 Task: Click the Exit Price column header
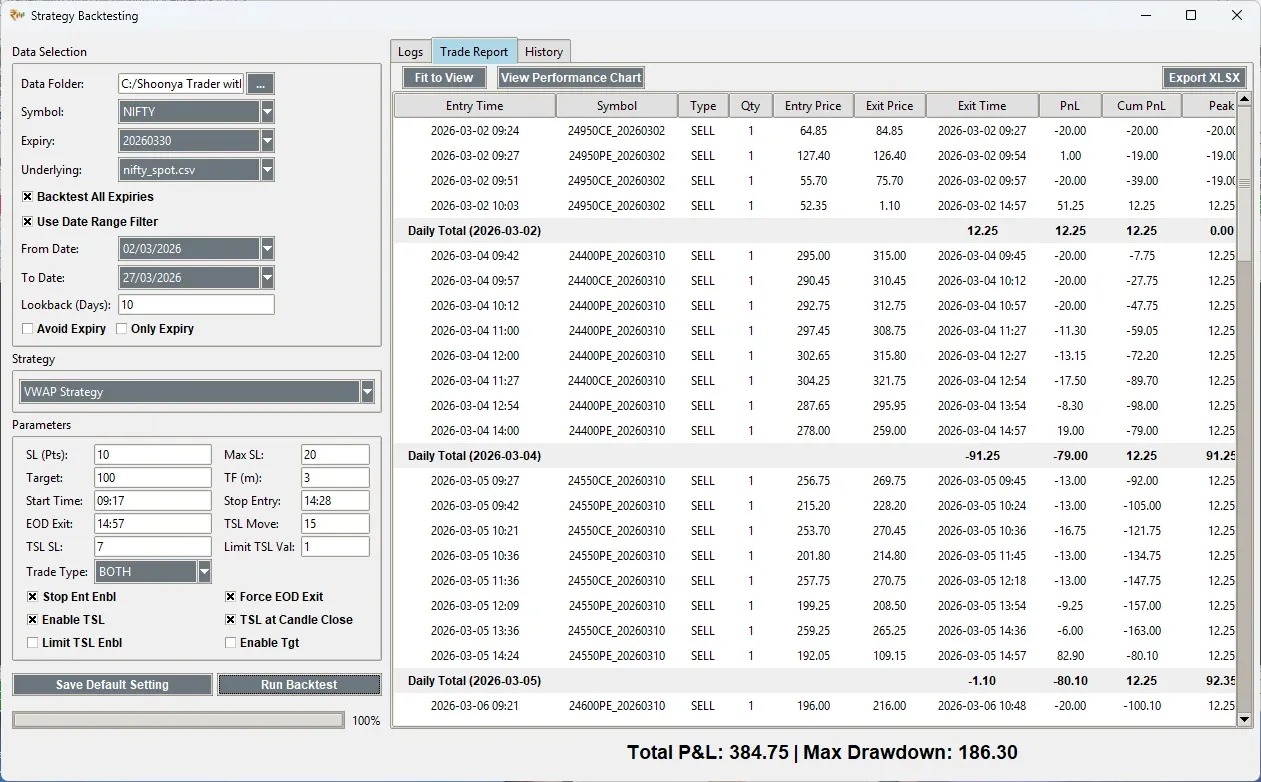pos(890,106)
